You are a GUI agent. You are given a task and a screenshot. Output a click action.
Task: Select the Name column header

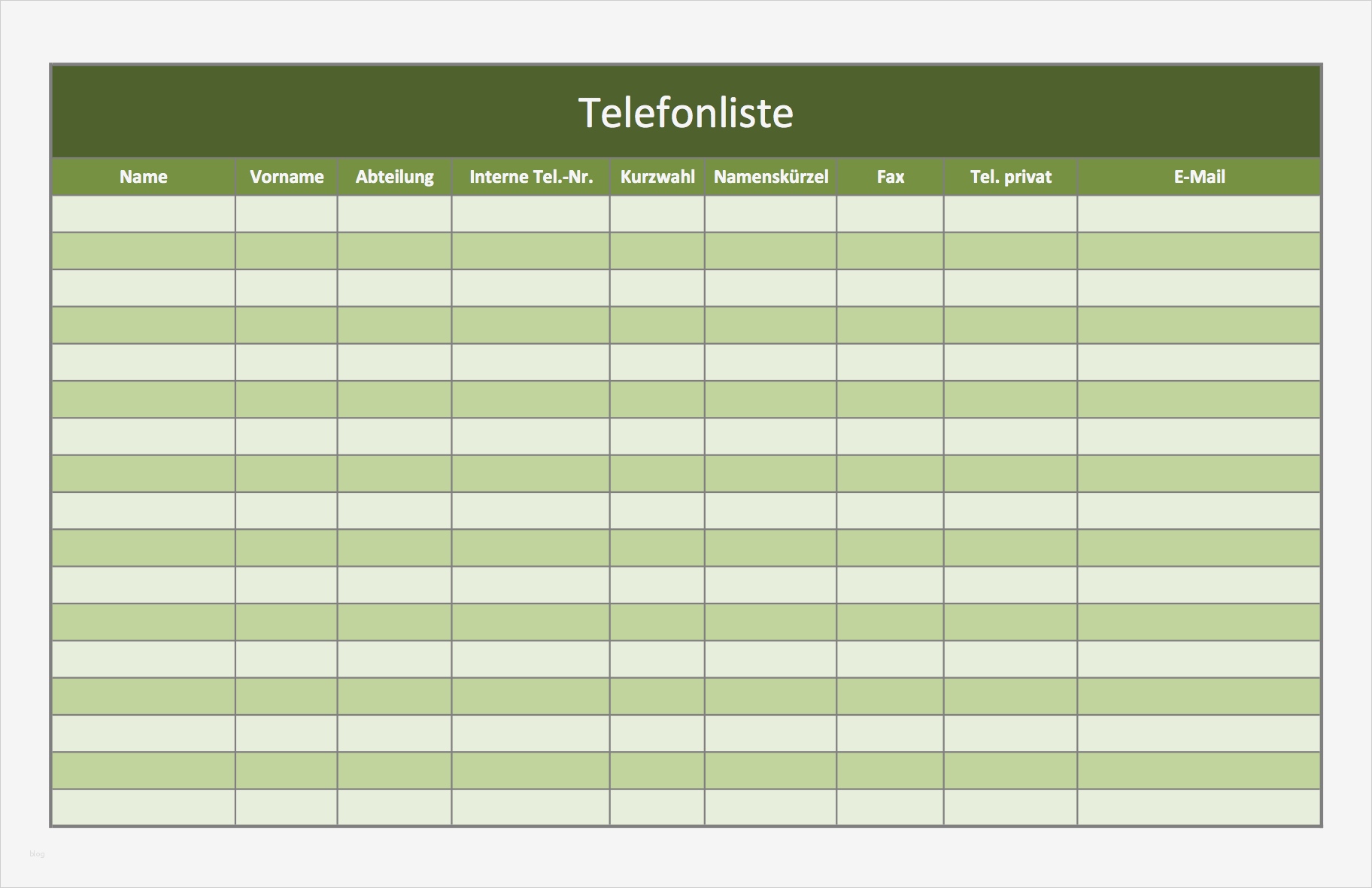(x=143, y=177)
